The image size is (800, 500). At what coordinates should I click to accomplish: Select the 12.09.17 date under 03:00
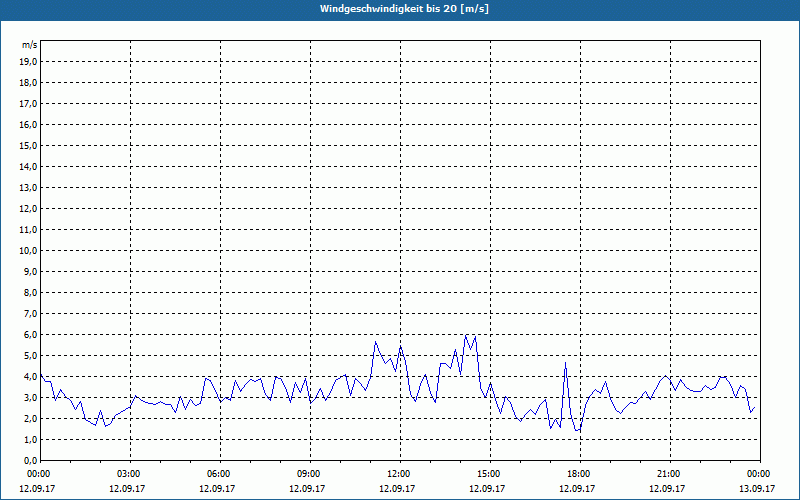click(127, 488)
